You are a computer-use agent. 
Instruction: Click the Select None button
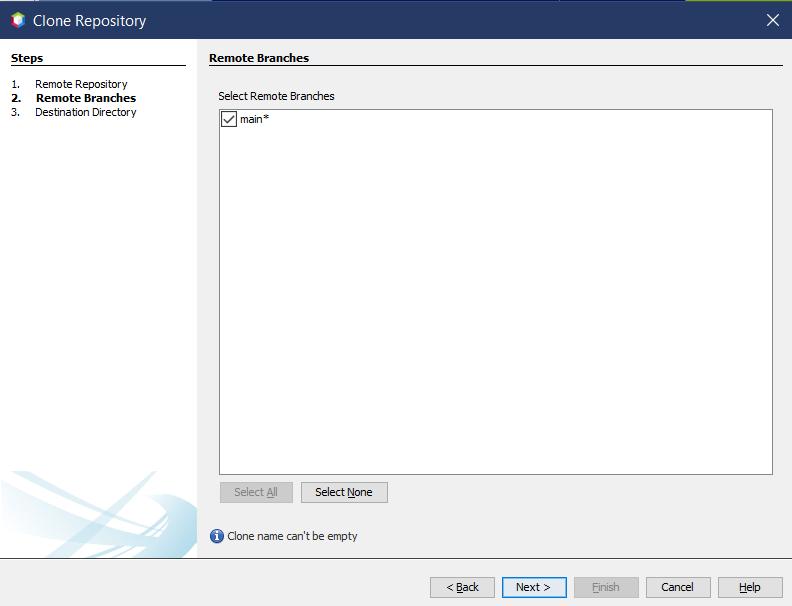pos(344,492)
